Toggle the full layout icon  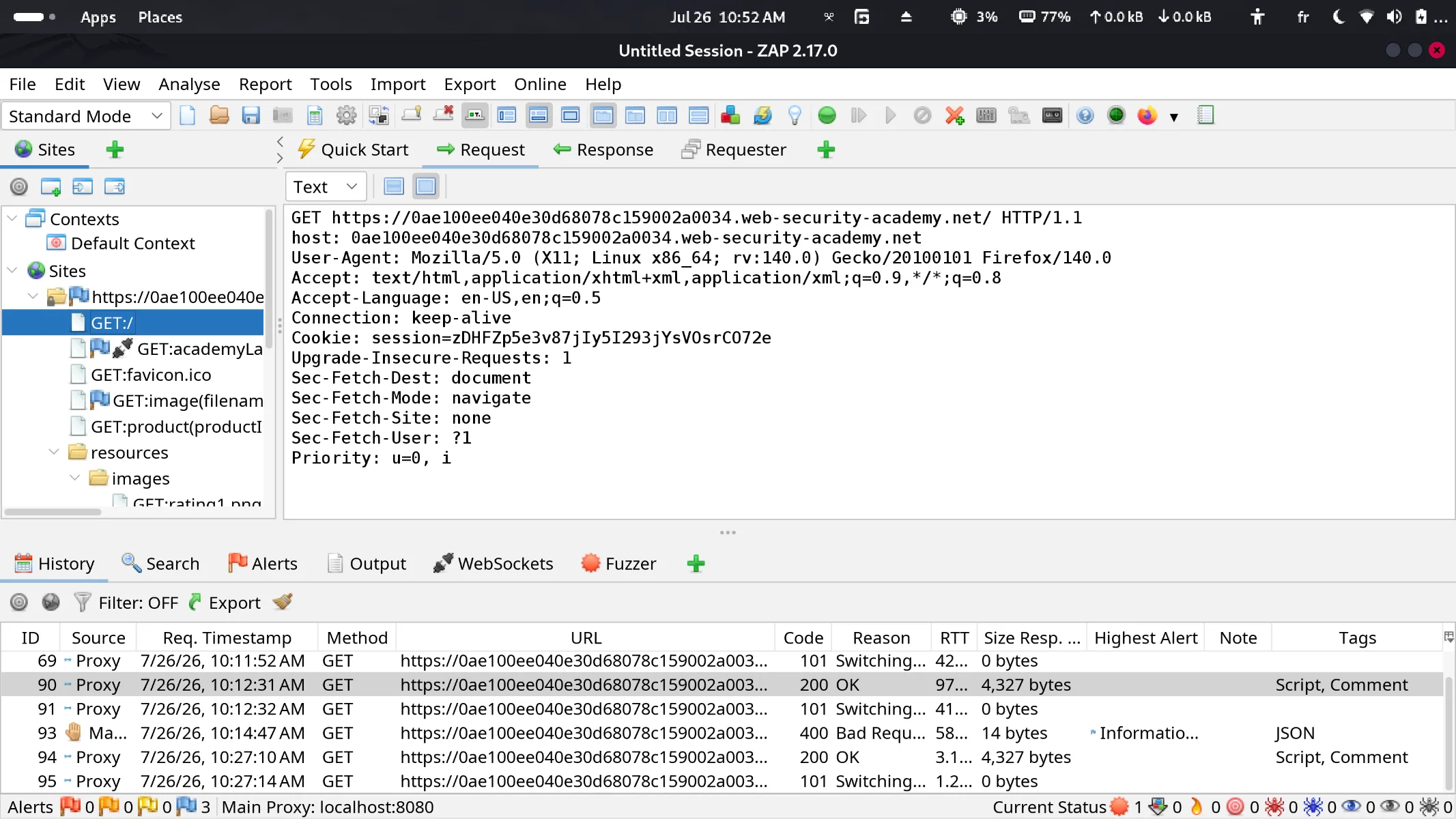(571, 115)
